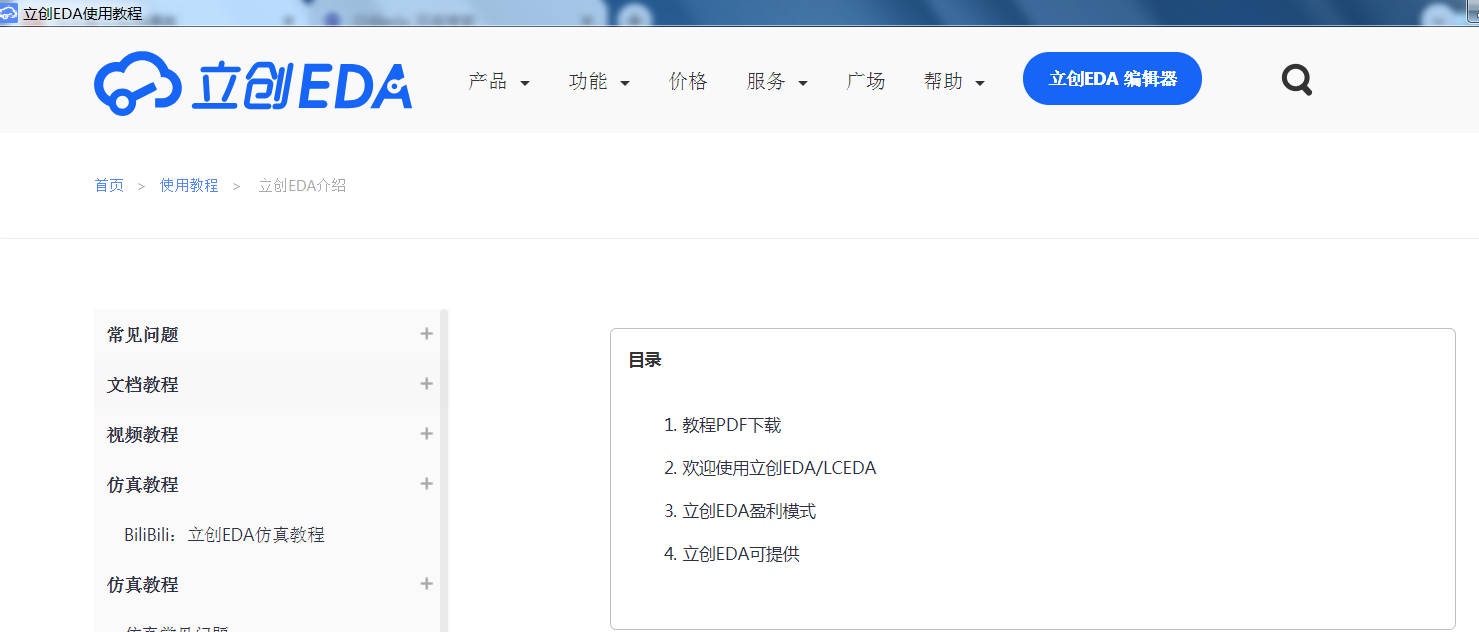Open the 功能 dropdown menu
This screenshot has height=632, width=1479.
pos(599,81)
